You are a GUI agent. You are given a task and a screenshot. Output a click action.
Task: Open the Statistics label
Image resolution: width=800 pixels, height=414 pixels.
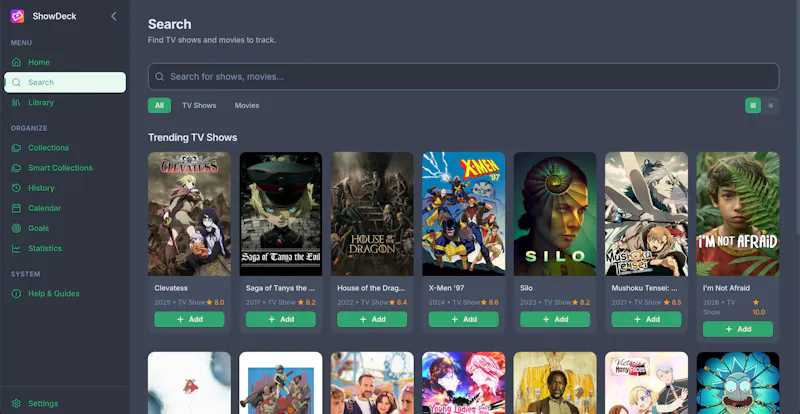(x=45, y=249)
